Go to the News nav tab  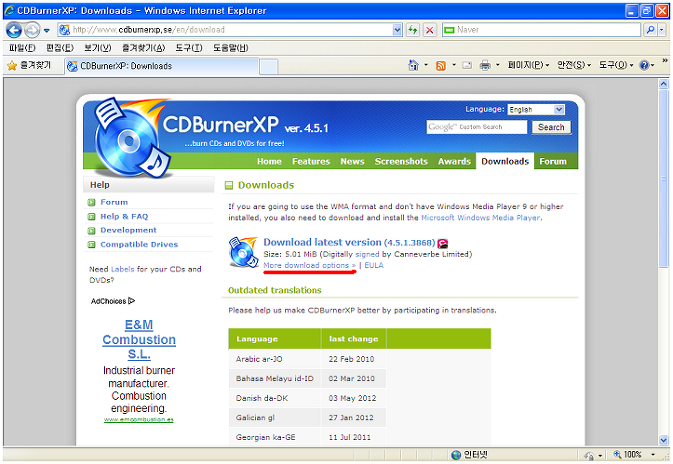[352, 161]
